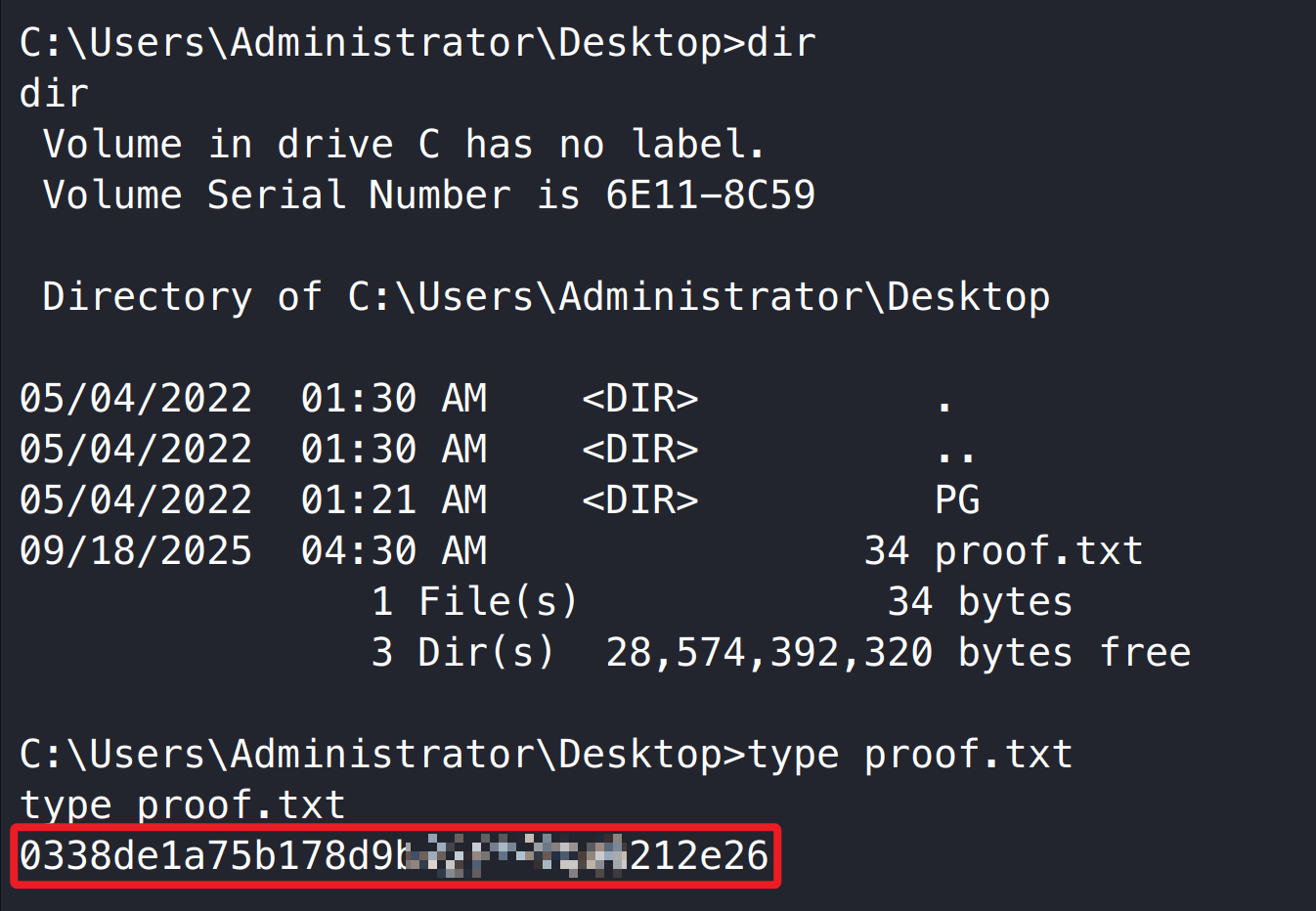Click the "3 Dir(s)" summary text
Image resolution: width=1316 pixels, height=911 pixels.
pos(463,653)
